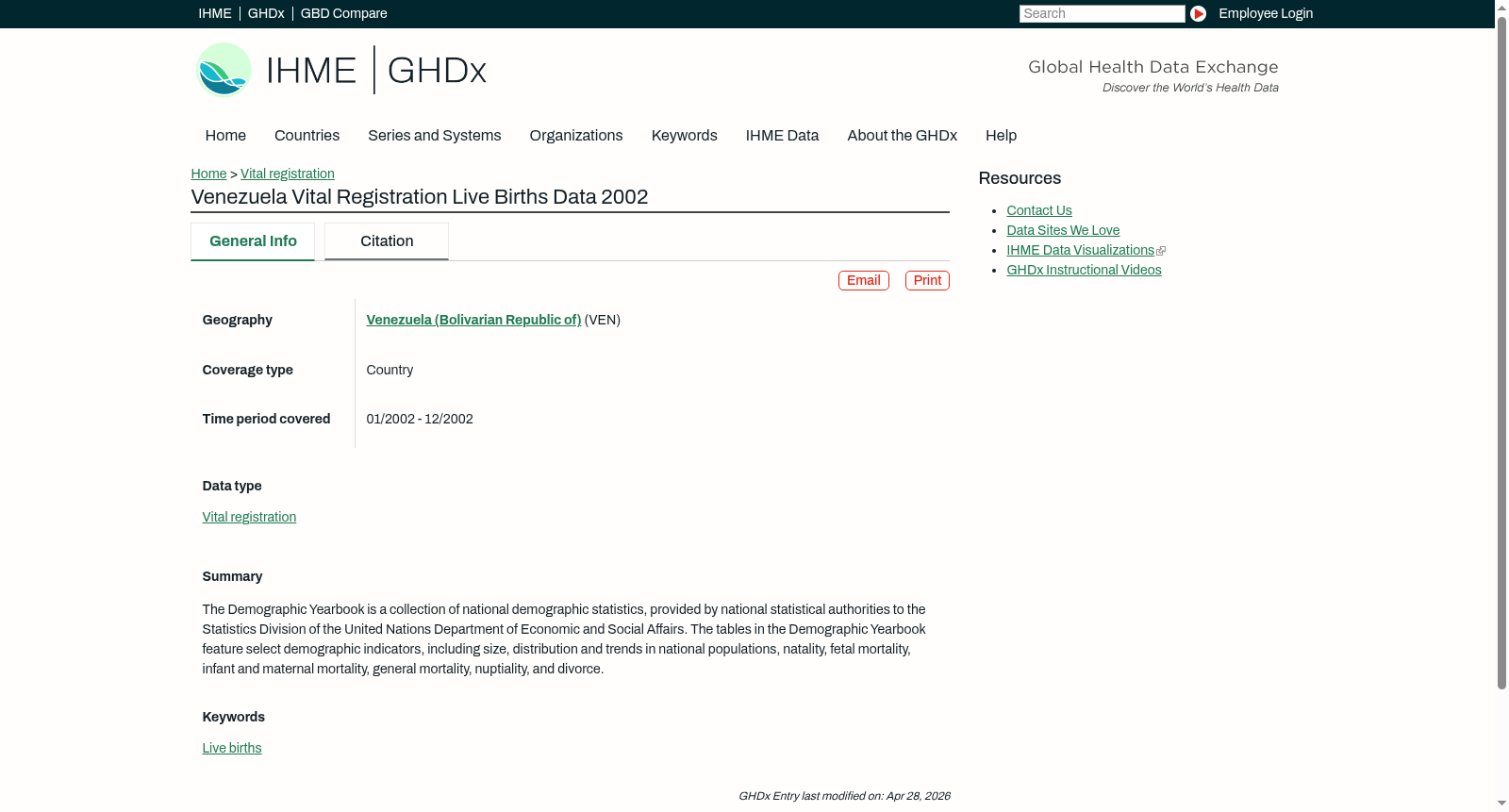Go to Home in main navigation
1509x812 pixels.
pyautogui.click(x=225, y=136)
